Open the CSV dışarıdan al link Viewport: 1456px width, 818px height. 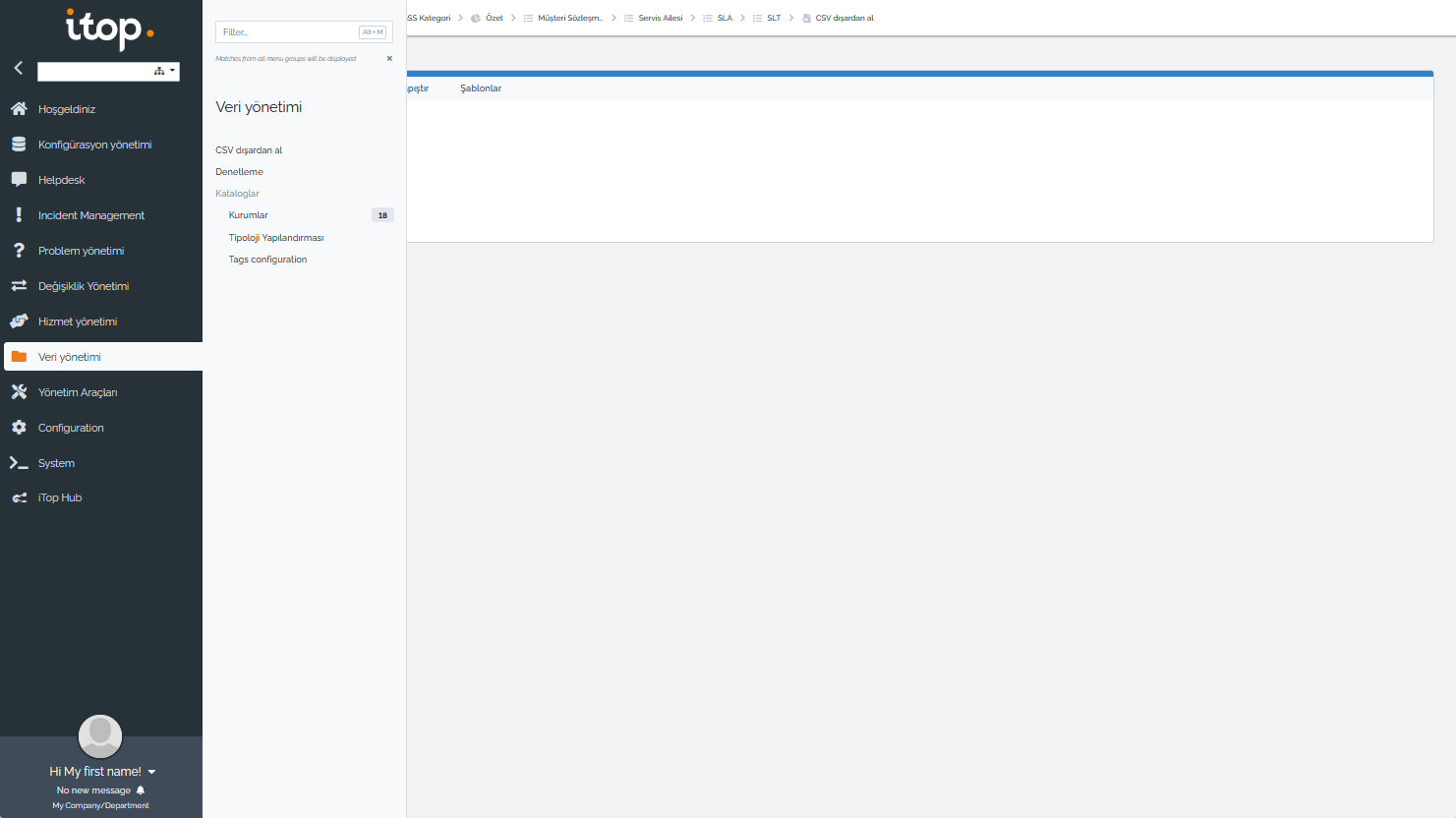[x=249, y=150]
